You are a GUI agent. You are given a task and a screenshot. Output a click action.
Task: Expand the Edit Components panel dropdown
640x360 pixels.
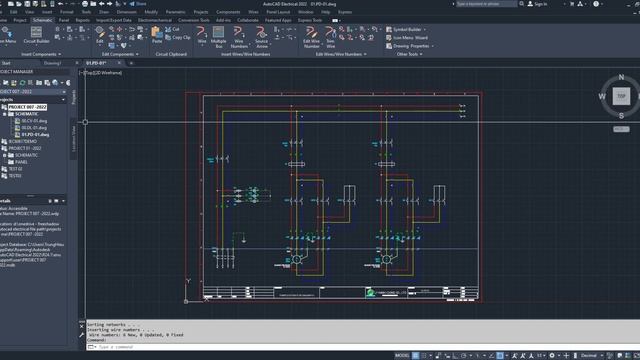click(137, 54)
